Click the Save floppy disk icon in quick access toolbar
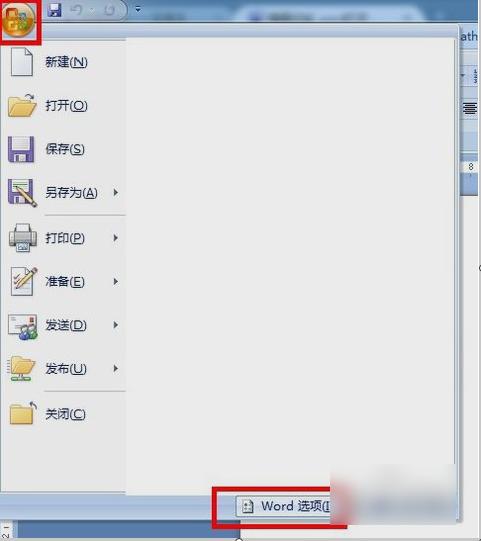Screen dimensions: 481x541 (54, 10)
